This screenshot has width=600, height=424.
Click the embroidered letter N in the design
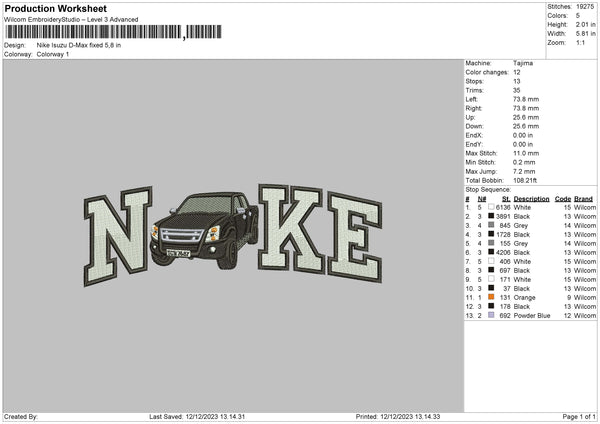click(x=118, y=236)
